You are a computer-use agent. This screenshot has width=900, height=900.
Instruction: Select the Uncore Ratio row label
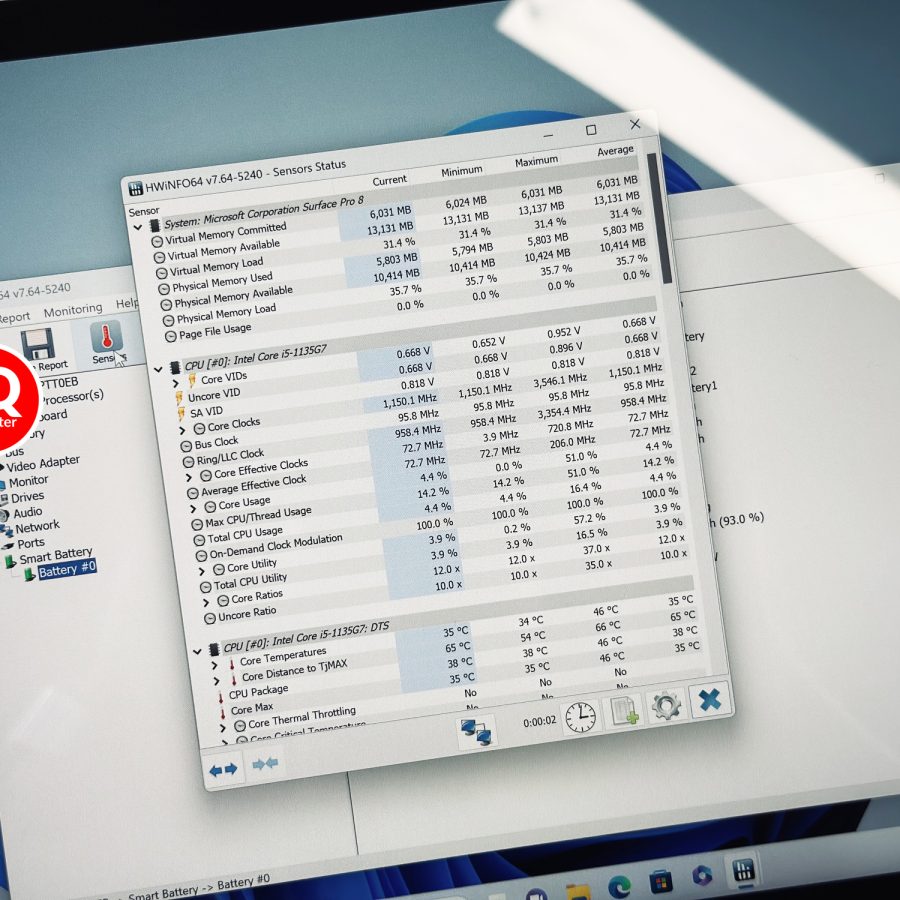tap(247, 614)
